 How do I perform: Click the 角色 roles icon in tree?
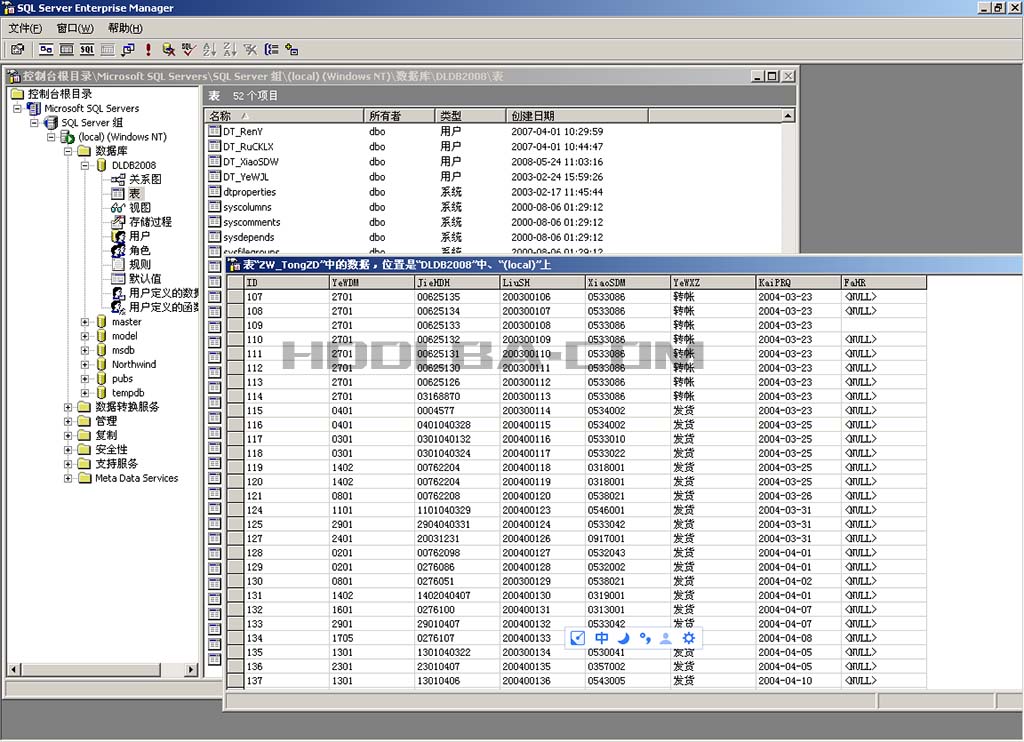[118, 250]
